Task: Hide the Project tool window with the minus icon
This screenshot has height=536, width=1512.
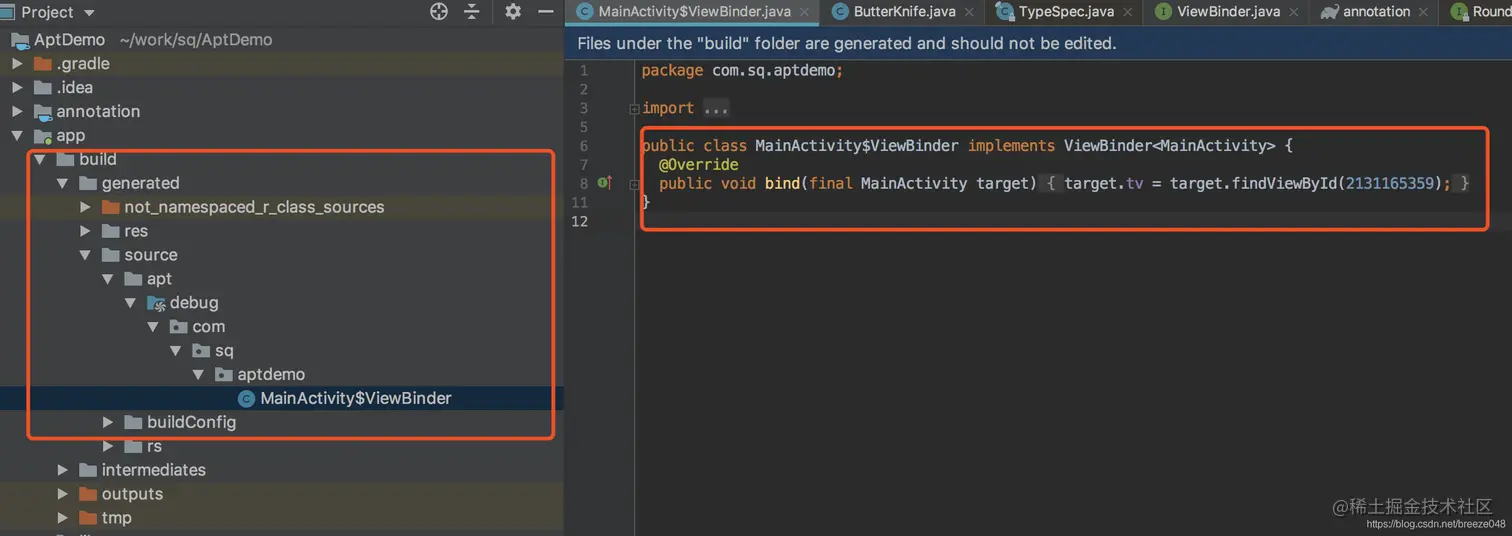Action: click(x=546, y=12)
